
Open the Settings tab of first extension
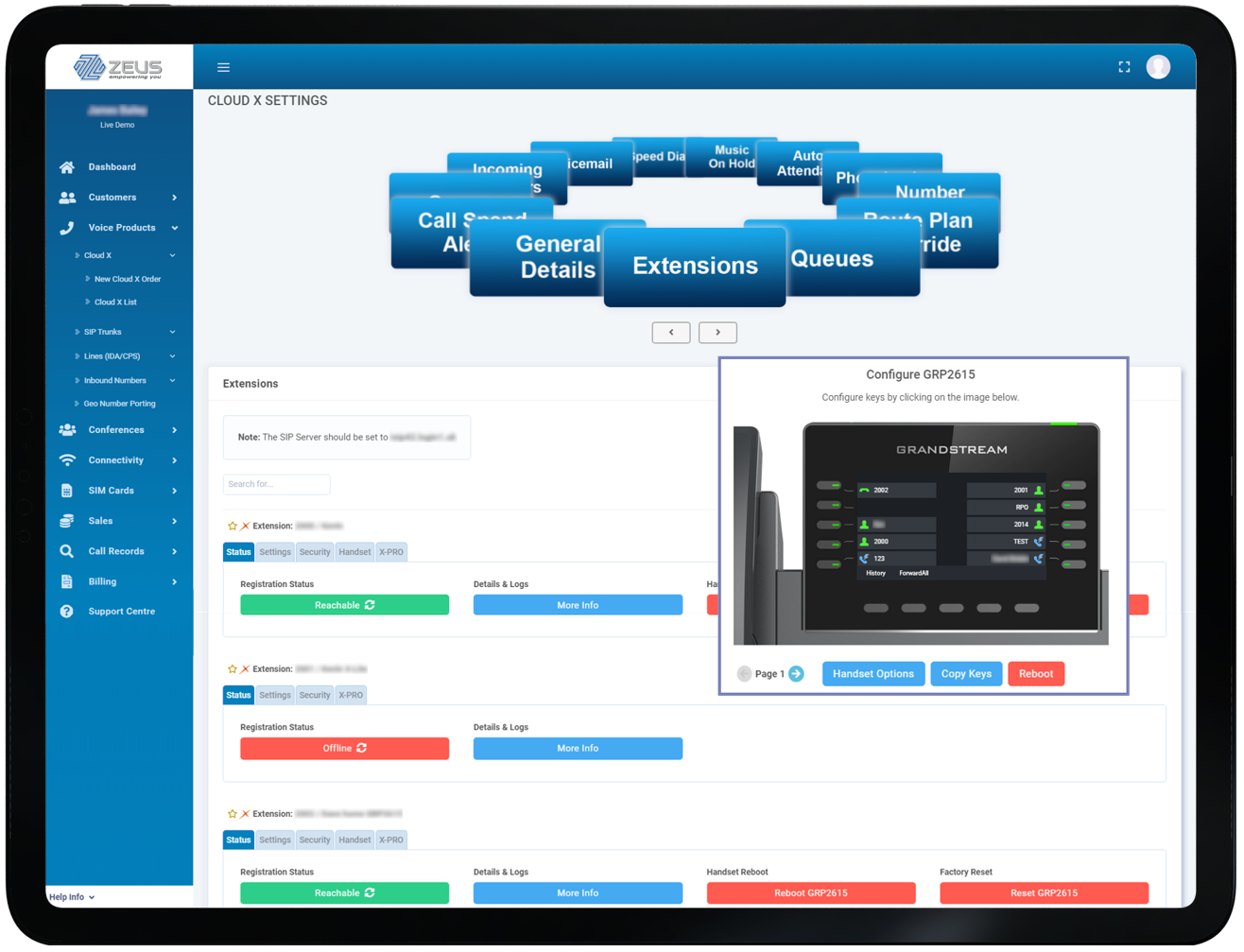[x=275, y=552]
